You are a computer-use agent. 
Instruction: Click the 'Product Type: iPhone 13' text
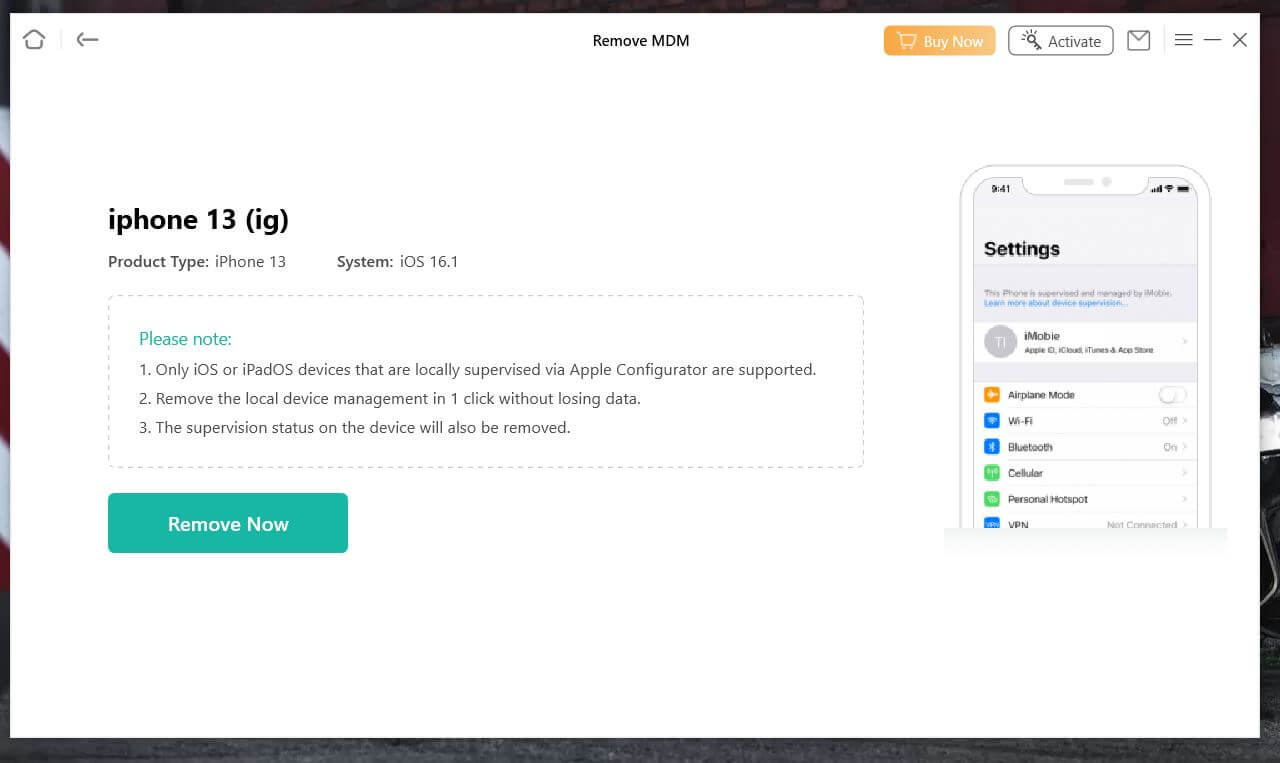(x=197, y=262)
